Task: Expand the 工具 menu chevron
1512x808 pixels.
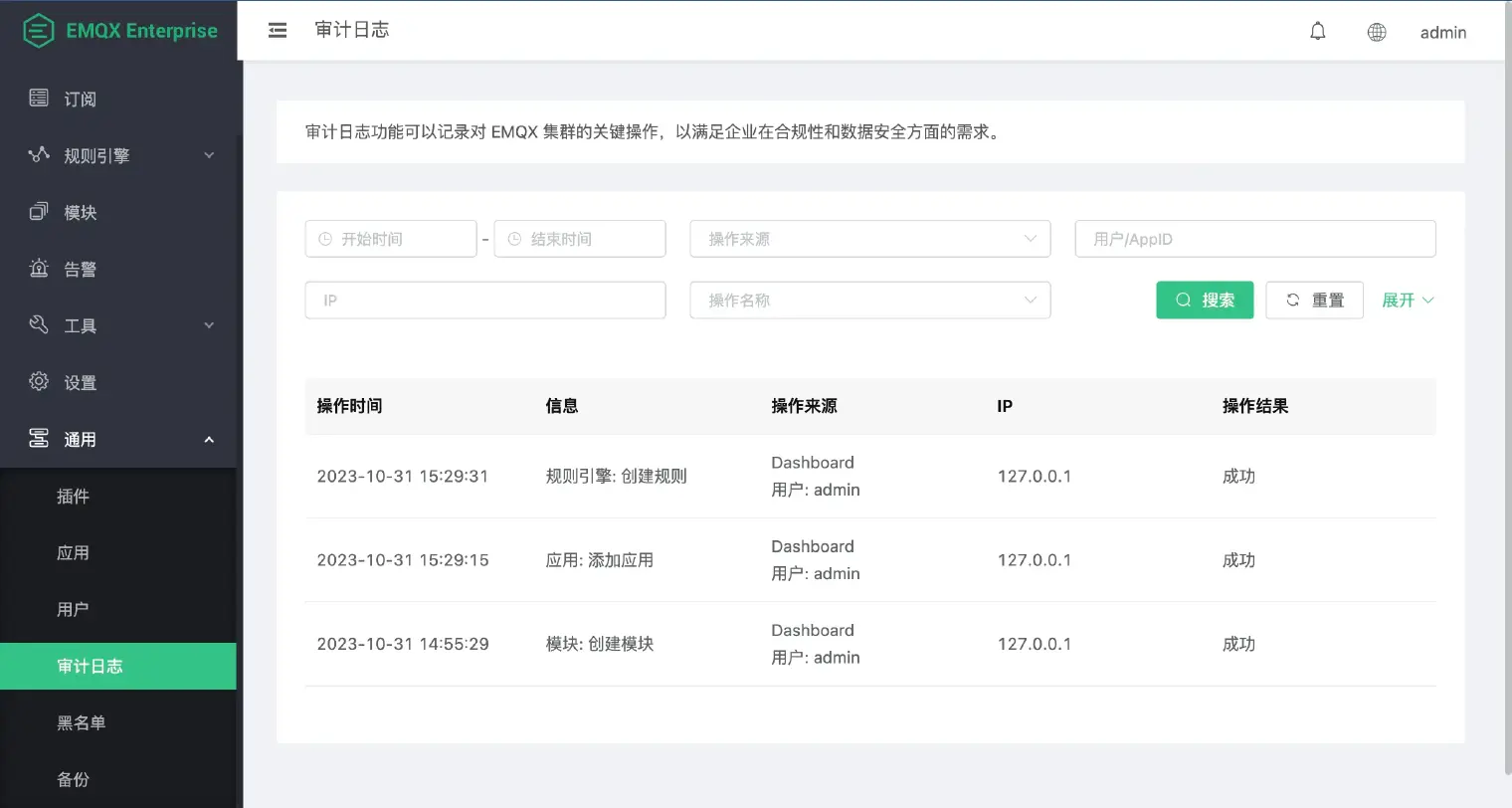Action: tap(209, 325)
